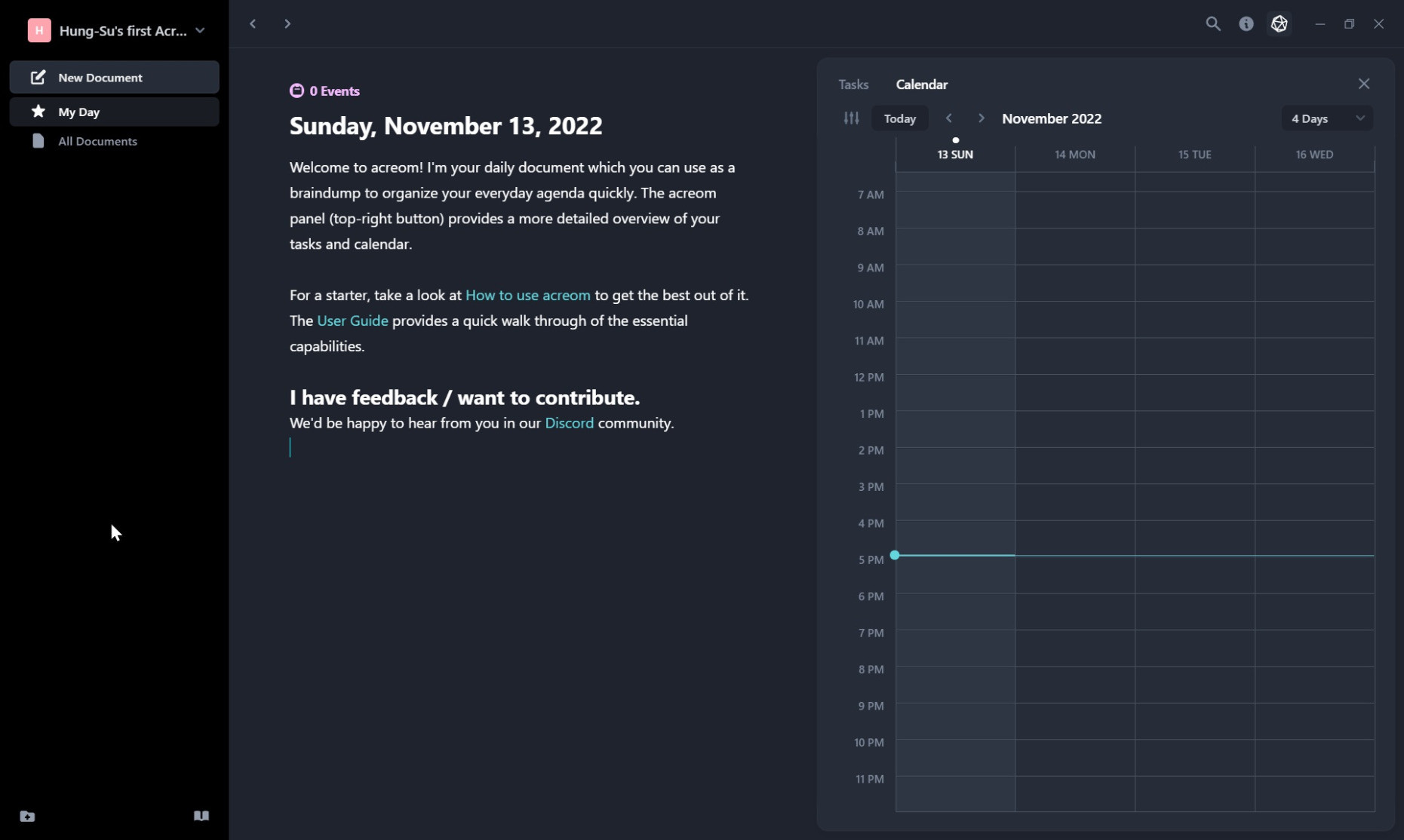Go to previous calendar period
This screenshot has width=1404, height=840.
[949, 118]
